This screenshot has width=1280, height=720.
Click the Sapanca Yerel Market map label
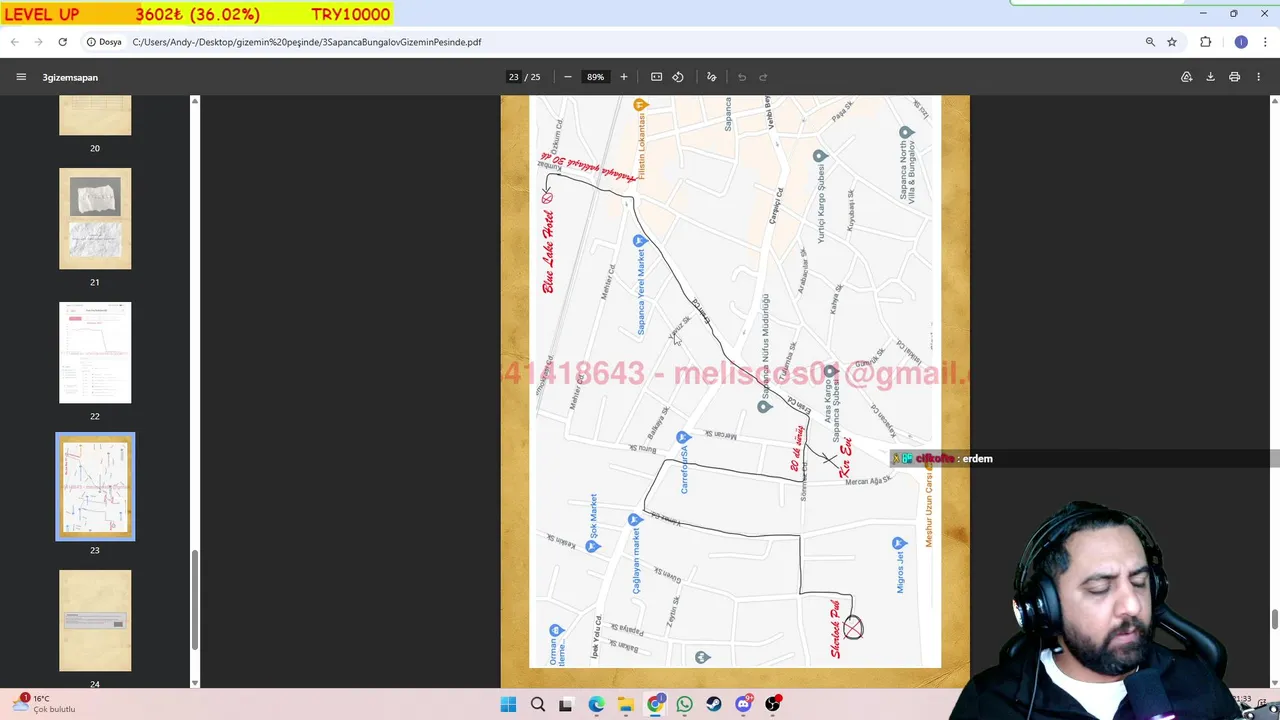click(x=641, y=293)
